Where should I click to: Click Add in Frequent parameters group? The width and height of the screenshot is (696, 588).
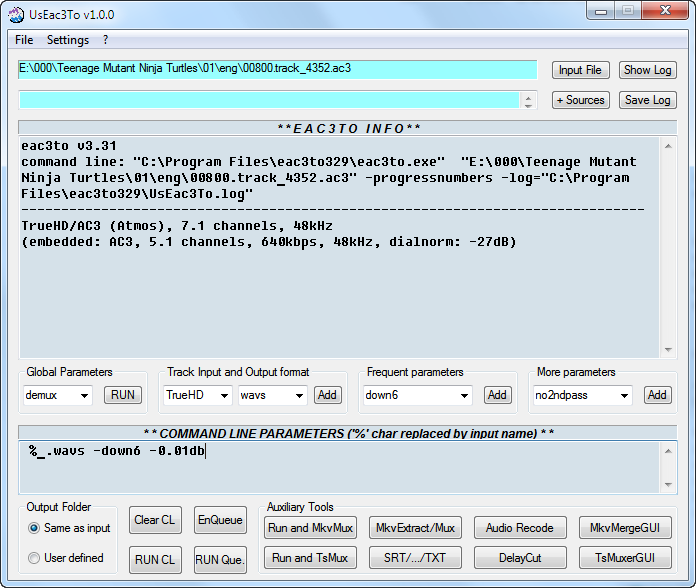click(x=498, y=395)
